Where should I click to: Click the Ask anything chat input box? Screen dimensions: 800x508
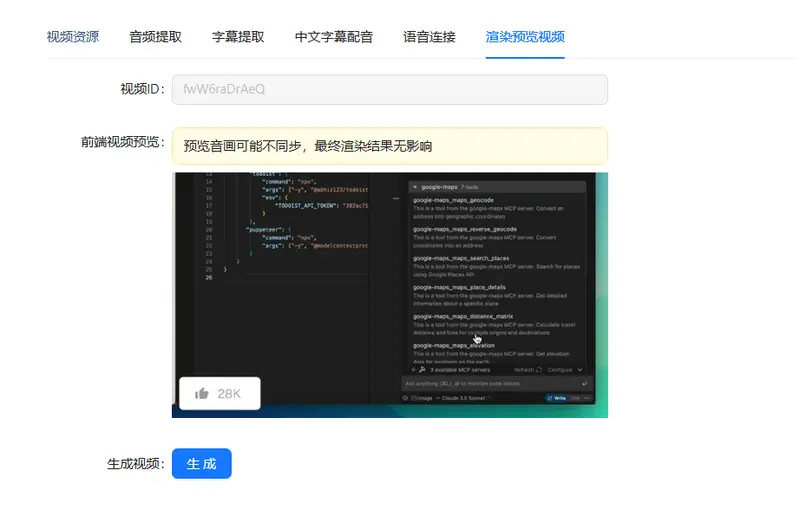[490, 383]
